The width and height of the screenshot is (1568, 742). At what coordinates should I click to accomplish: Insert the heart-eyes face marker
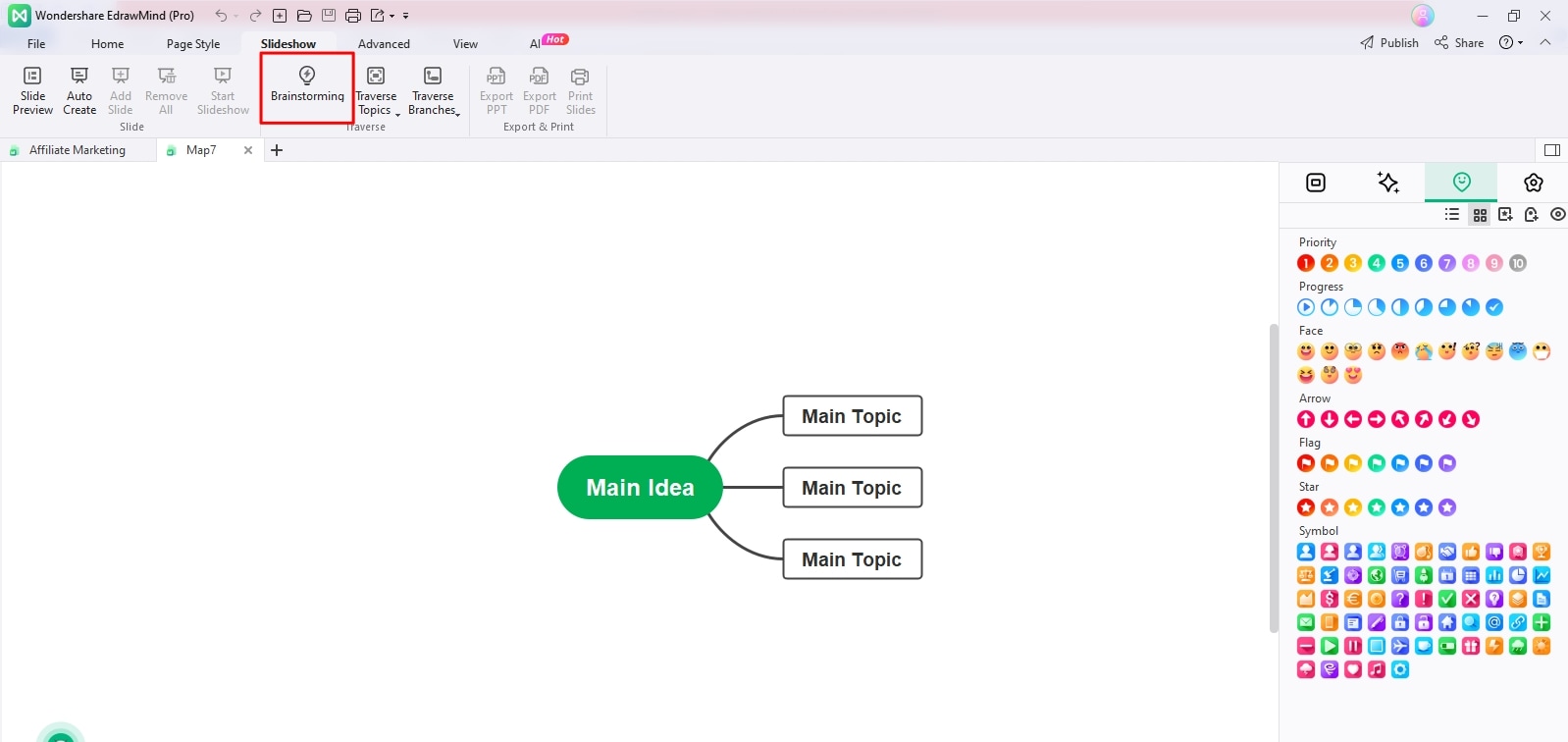click(1353, 375)
